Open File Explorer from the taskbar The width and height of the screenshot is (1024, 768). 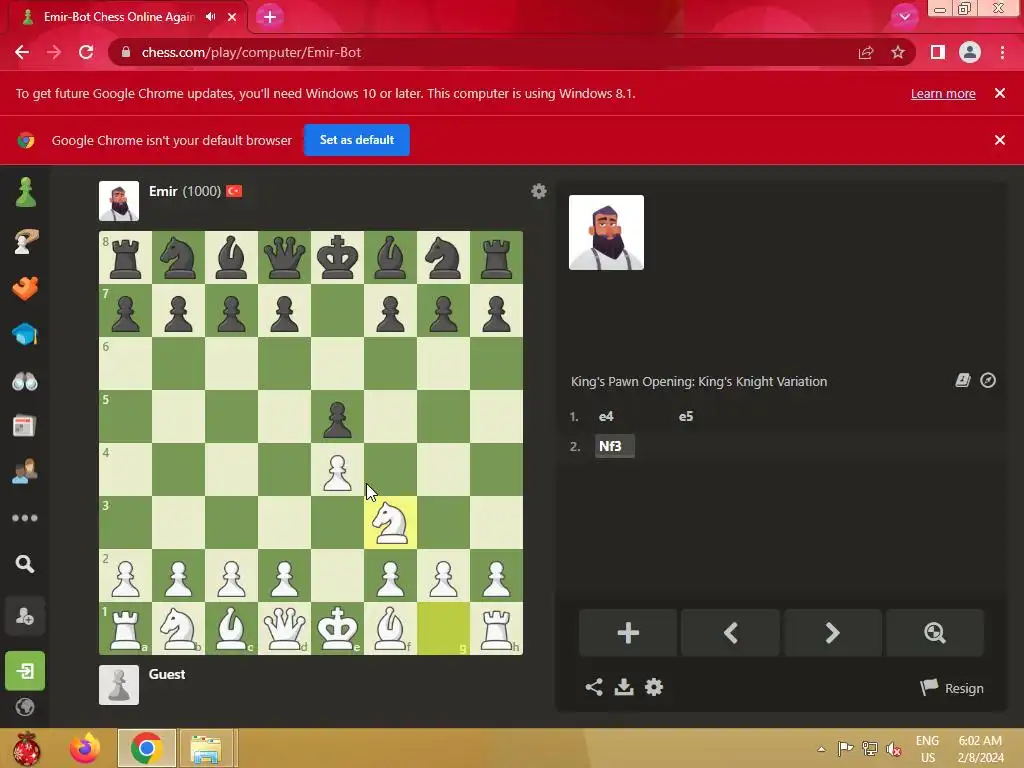tap(206, 748)
